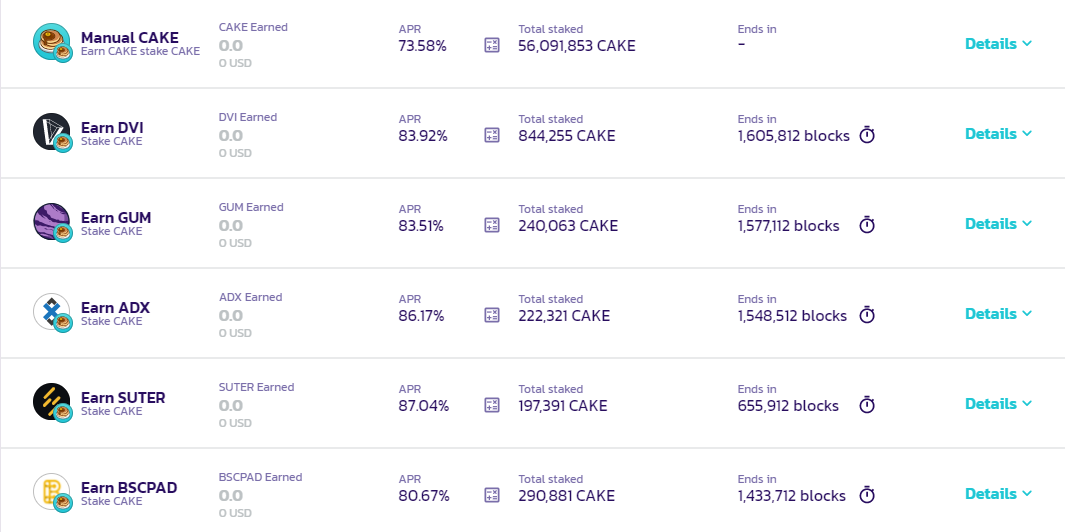1065x532 pixels.
Task: Expand Details for Manual CAKE pool
Action: [998, 43]
